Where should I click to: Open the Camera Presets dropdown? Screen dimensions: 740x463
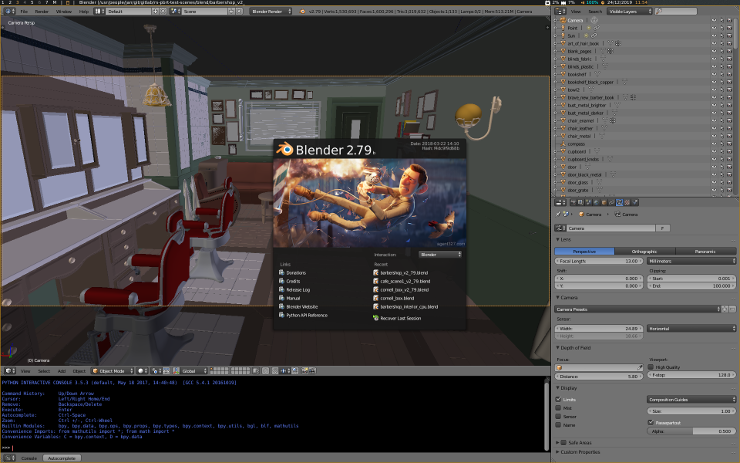pos(638,310)
